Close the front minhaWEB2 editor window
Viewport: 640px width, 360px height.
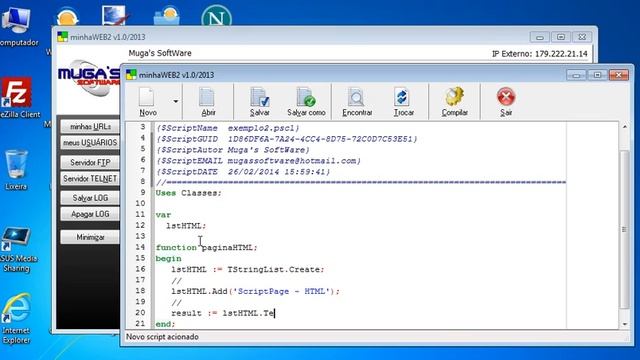point(618,75)
